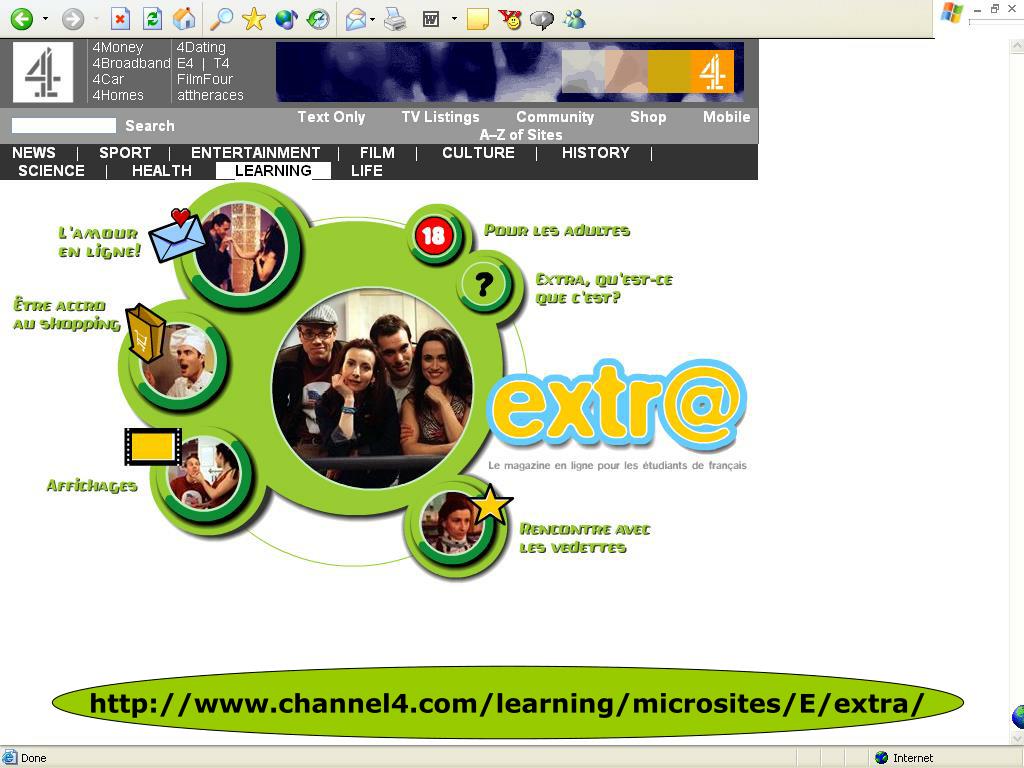Image resolution: width=1024 pixels, height=768 pixels.
Task: Select the HISTORY section tab
Action: click(596, 153)
